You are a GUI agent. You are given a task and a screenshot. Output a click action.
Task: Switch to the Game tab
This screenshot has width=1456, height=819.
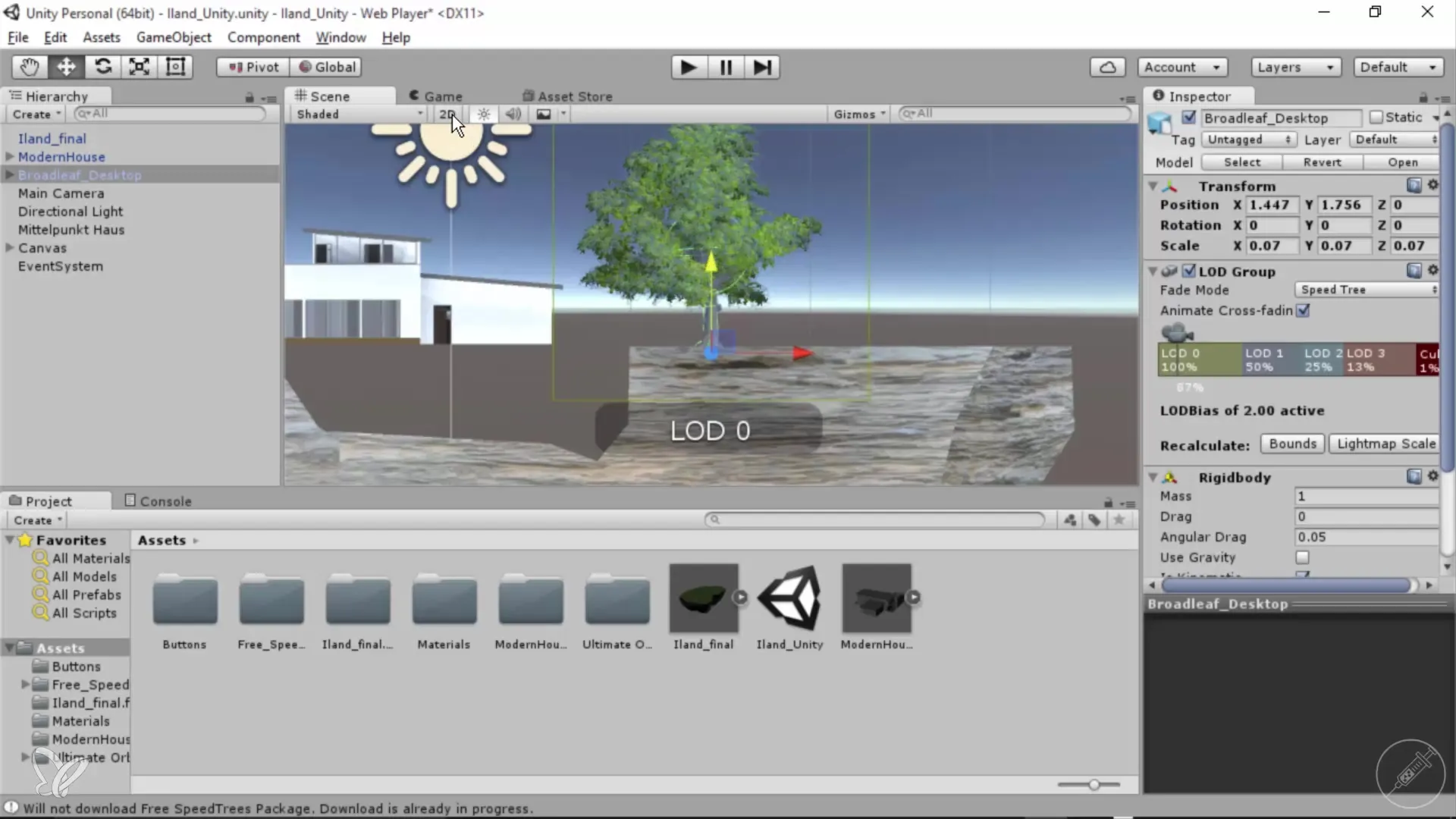click(436, 96)
